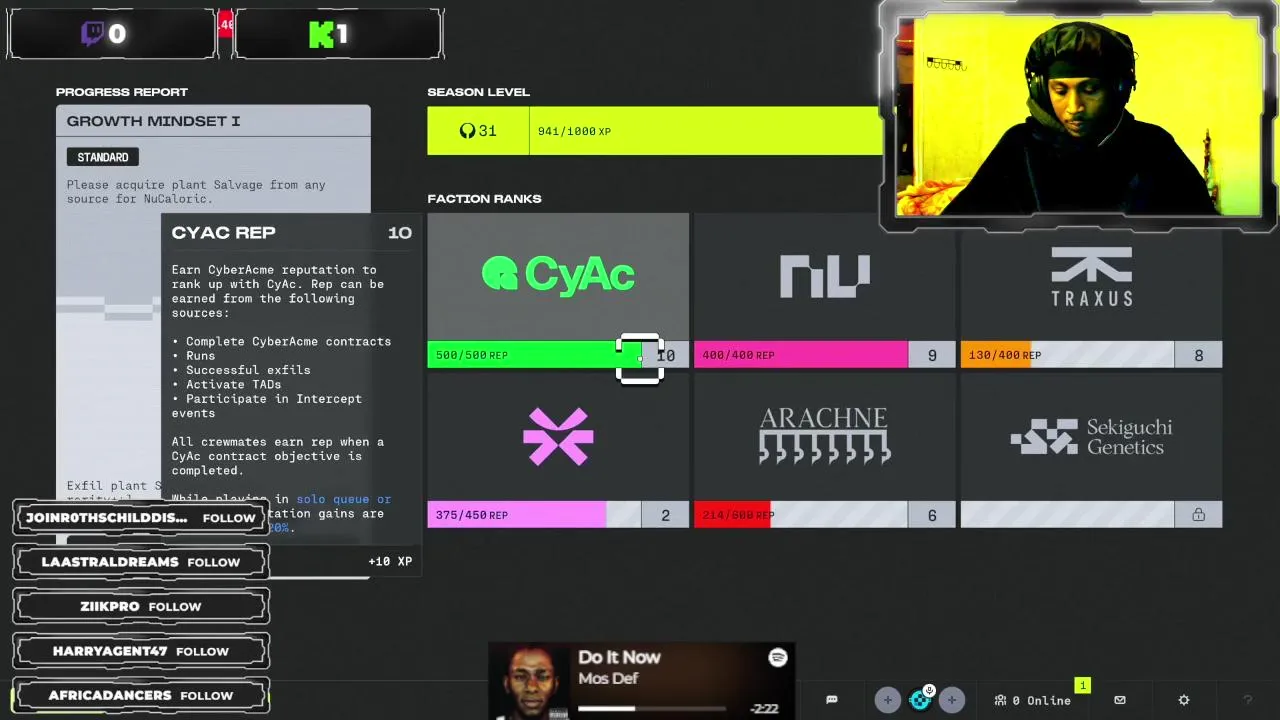Select the Sekiguchi Genetics faction card
1280x720 pixels.
click(1091, 437)
